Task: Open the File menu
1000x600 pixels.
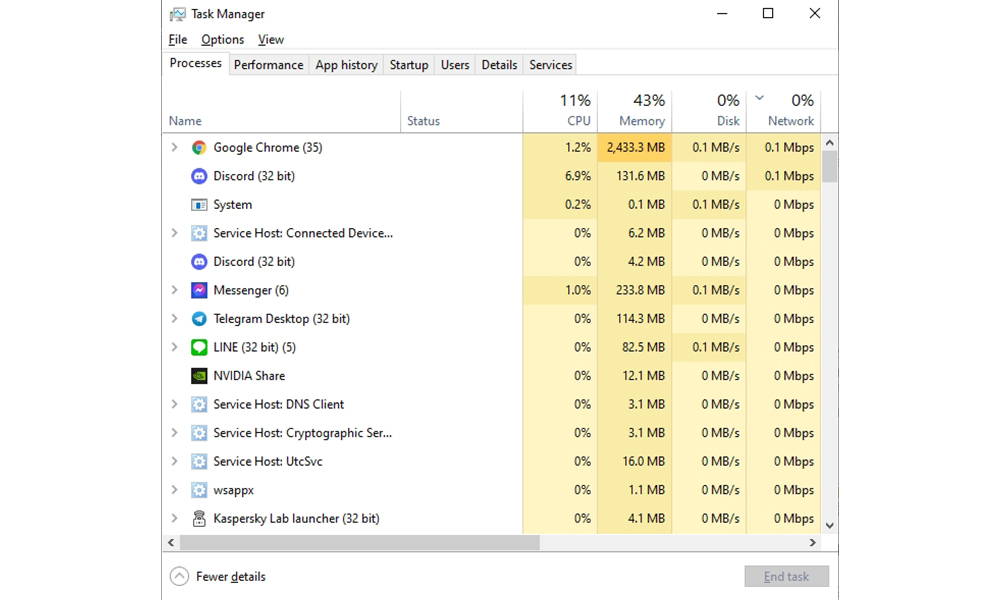Action: [x=178, y=40]
